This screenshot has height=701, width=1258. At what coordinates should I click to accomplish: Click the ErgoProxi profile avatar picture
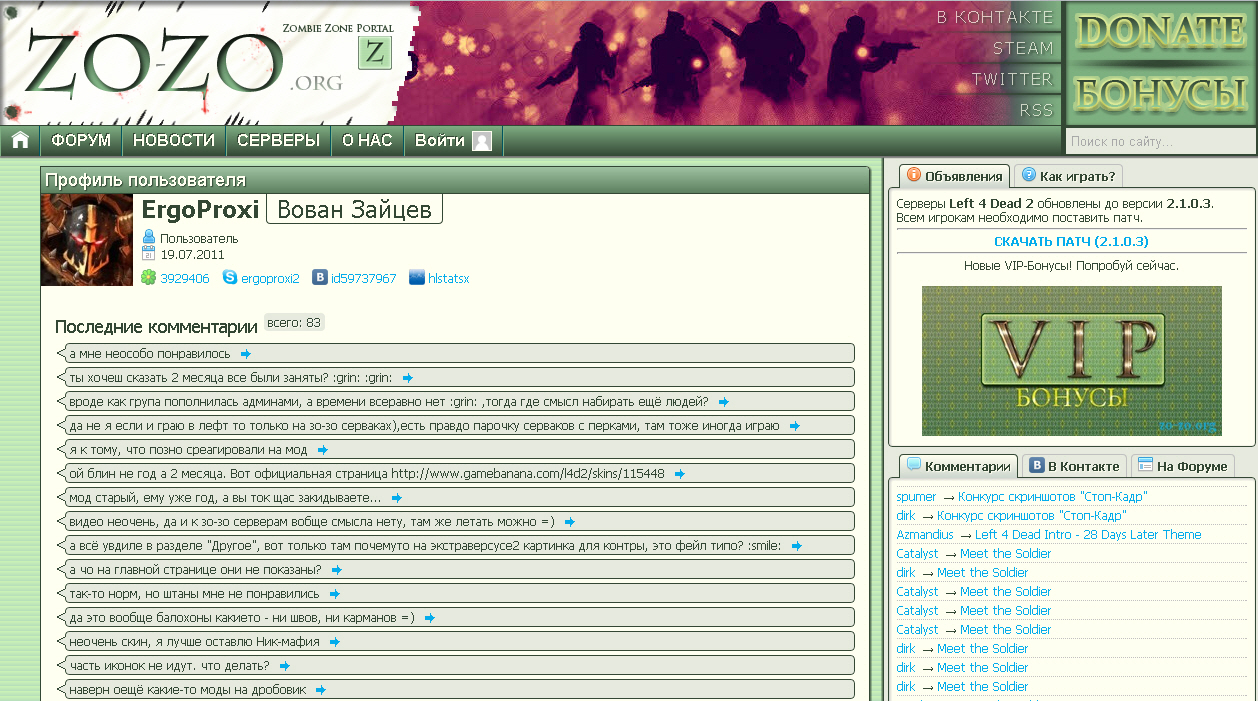tap(87, 240)
